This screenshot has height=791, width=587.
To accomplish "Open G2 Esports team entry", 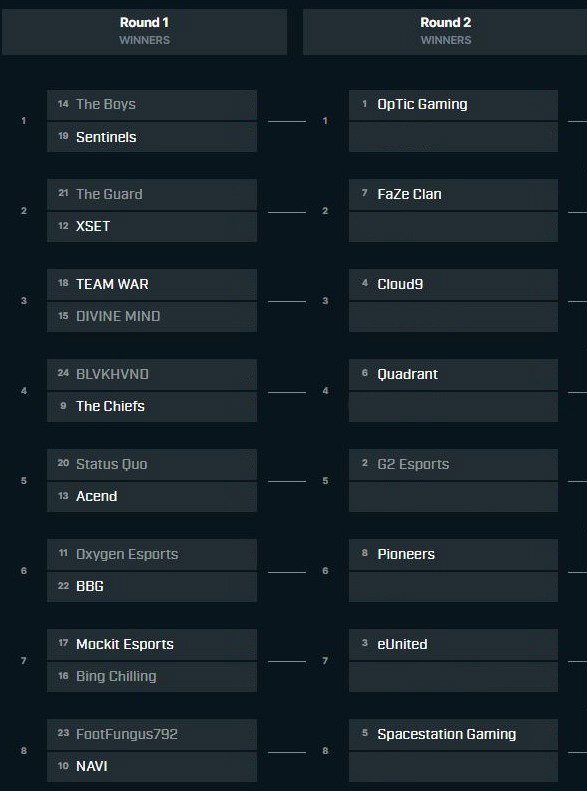I will click(453, 465).
